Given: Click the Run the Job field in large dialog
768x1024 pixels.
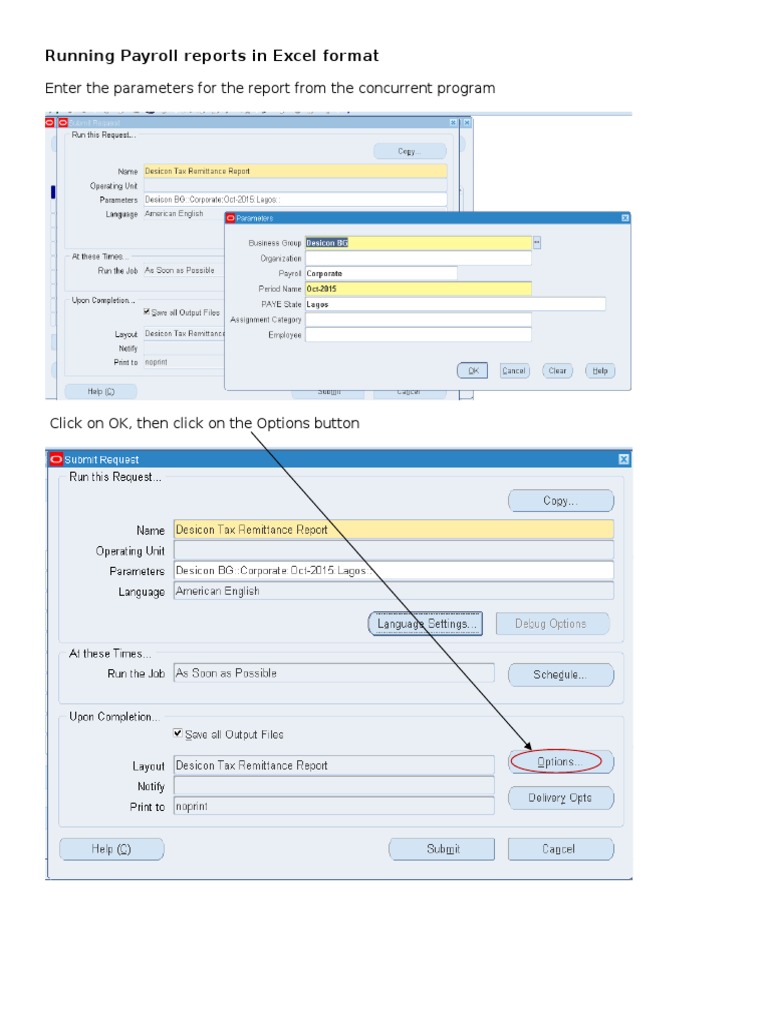Looking at the screenshot, I should point(334,673).
